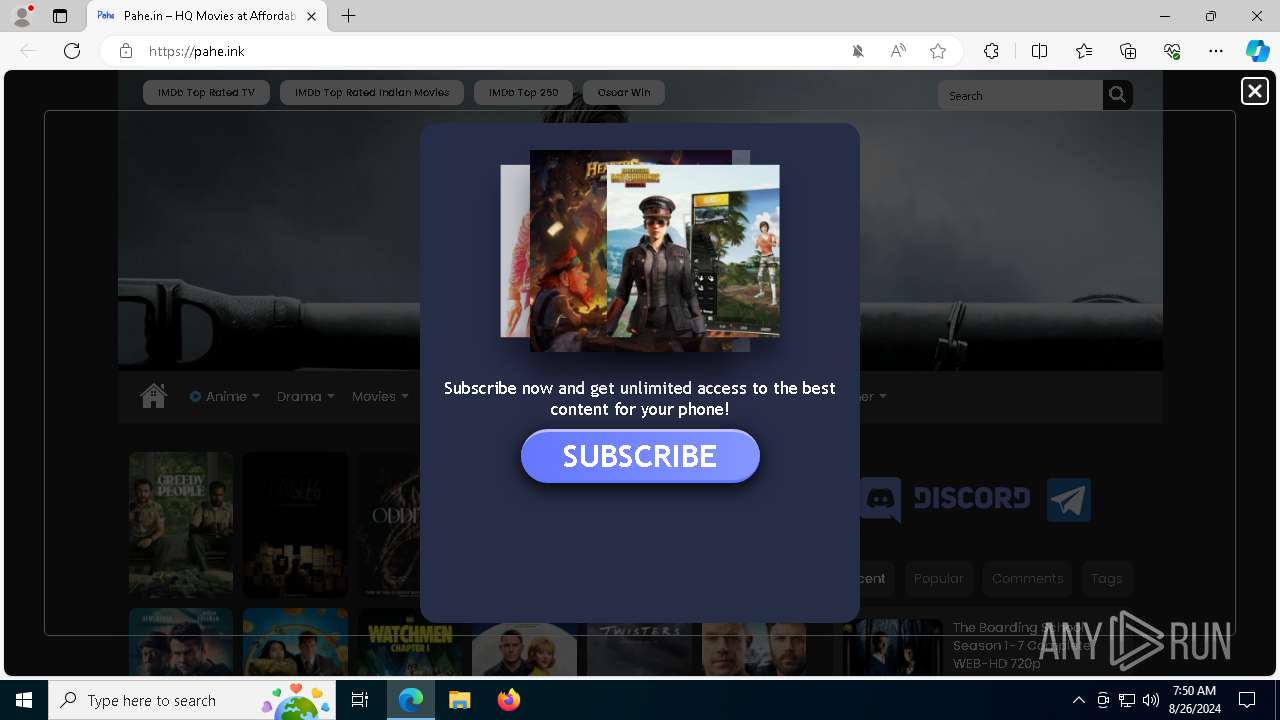1280x720 pixels.
Task: Close the subscribe popup overlay
Action: tap(1254, 91)
